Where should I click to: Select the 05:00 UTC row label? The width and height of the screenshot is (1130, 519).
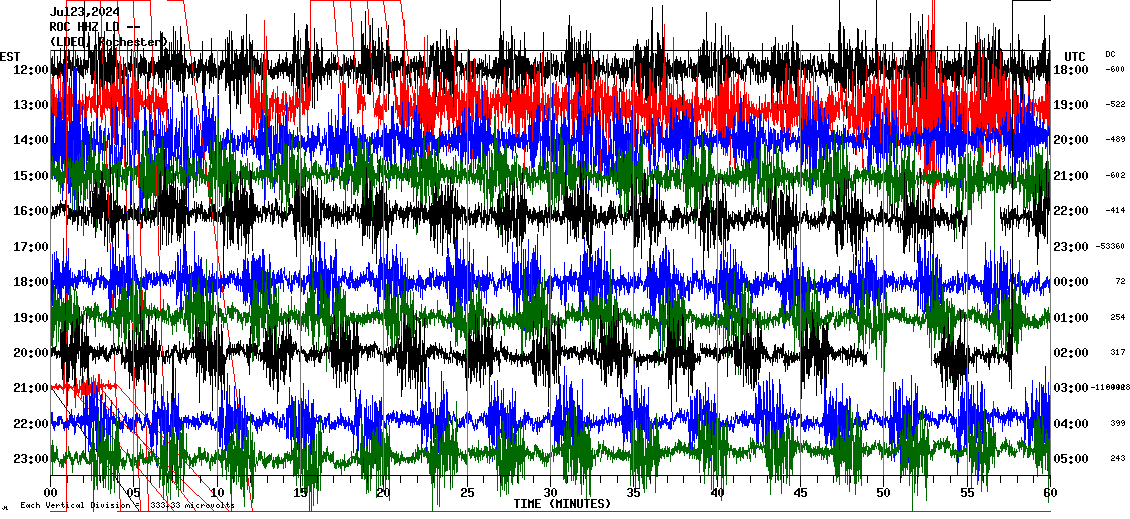coord(1071,459)
